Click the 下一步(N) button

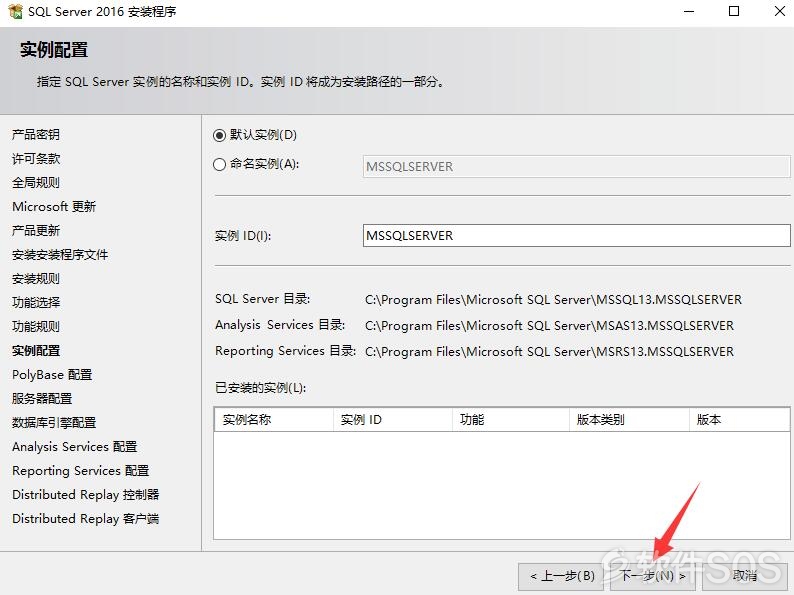(x=653, y=576)
